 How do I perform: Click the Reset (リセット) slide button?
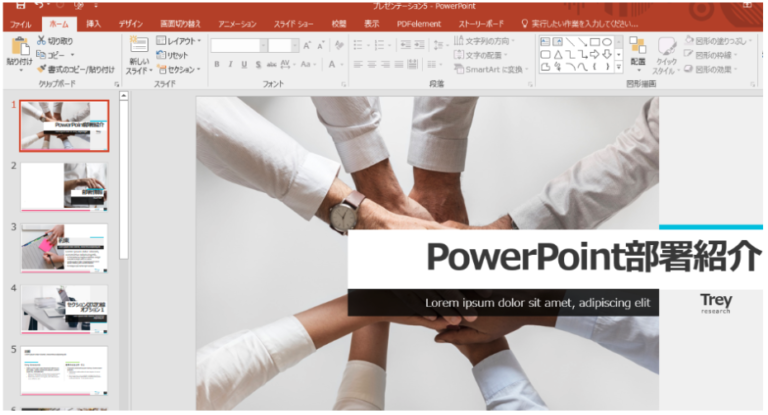coord(172,55)
